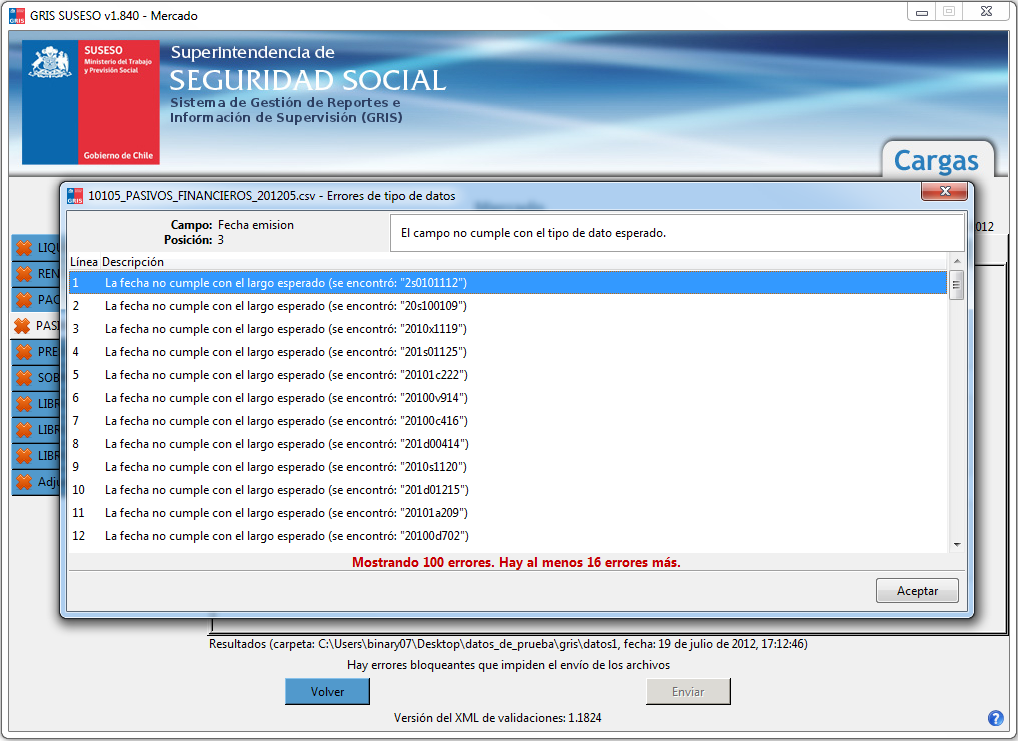This screenshot has width=1018, height=741.
Task: Click the GRIS icon in dialog title bar
Action: (75, 195)
